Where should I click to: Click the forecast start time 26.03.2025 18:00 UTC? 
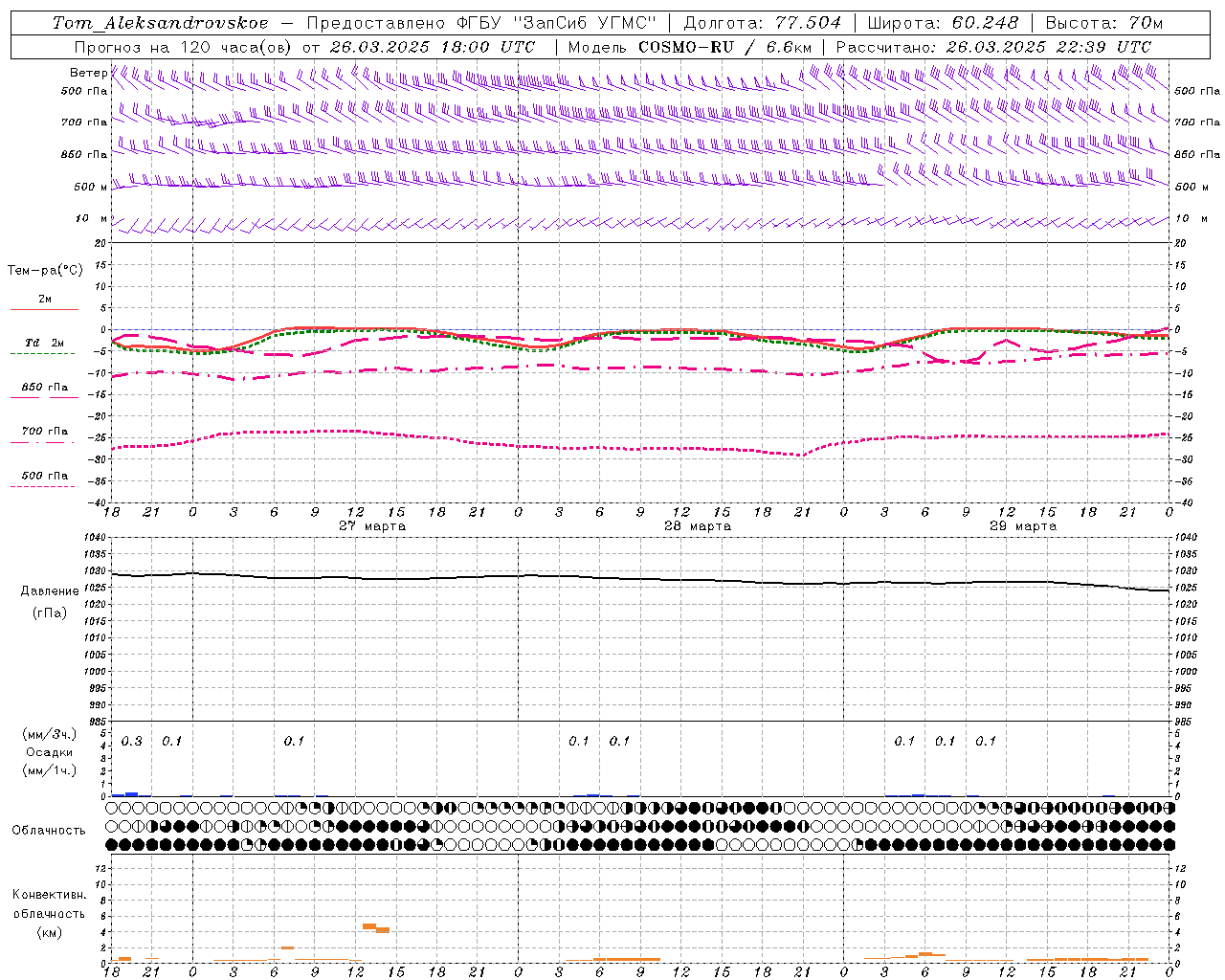[432, 46]
